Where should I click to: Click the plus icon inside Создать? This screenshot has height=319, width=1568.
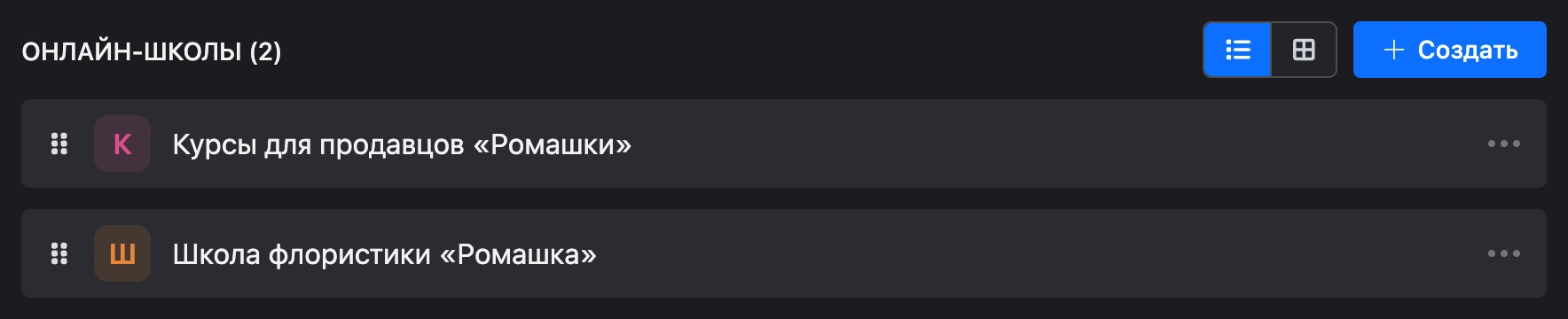pos(1394,50)
